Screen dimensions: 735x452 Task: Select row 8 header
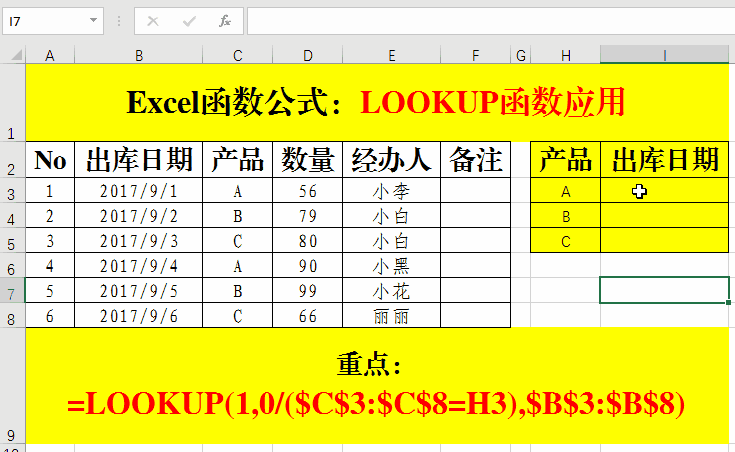(12, 315)
